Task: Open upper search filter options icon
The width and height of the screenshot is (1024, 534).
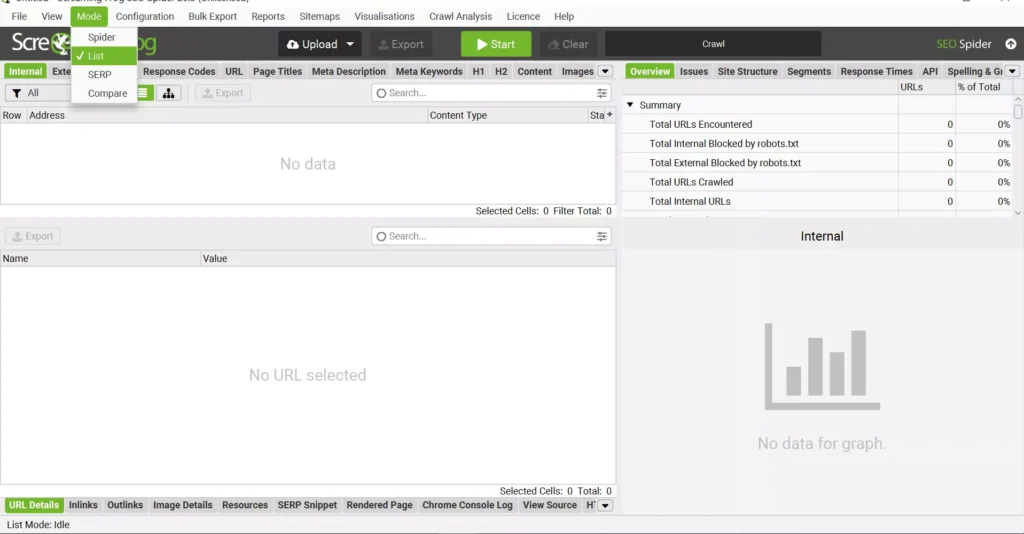Action: tap(601, 93)
